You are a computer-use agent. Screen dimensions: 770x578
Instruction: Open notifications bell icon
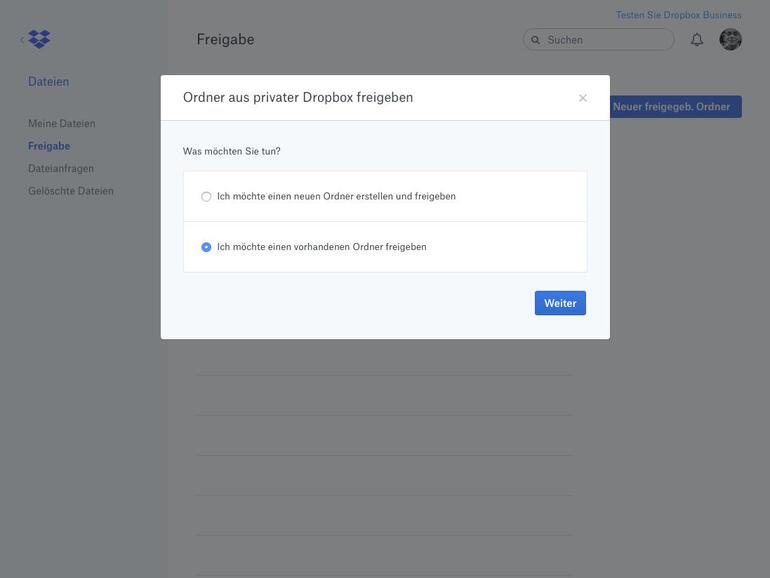[697, 39]
